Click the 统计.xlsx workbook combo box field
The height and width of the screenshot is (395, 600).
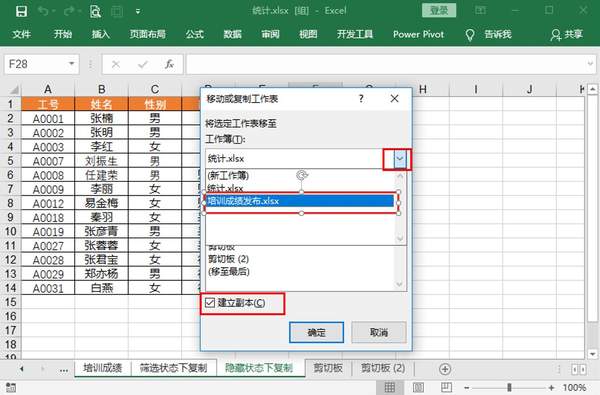pos(300,159)
